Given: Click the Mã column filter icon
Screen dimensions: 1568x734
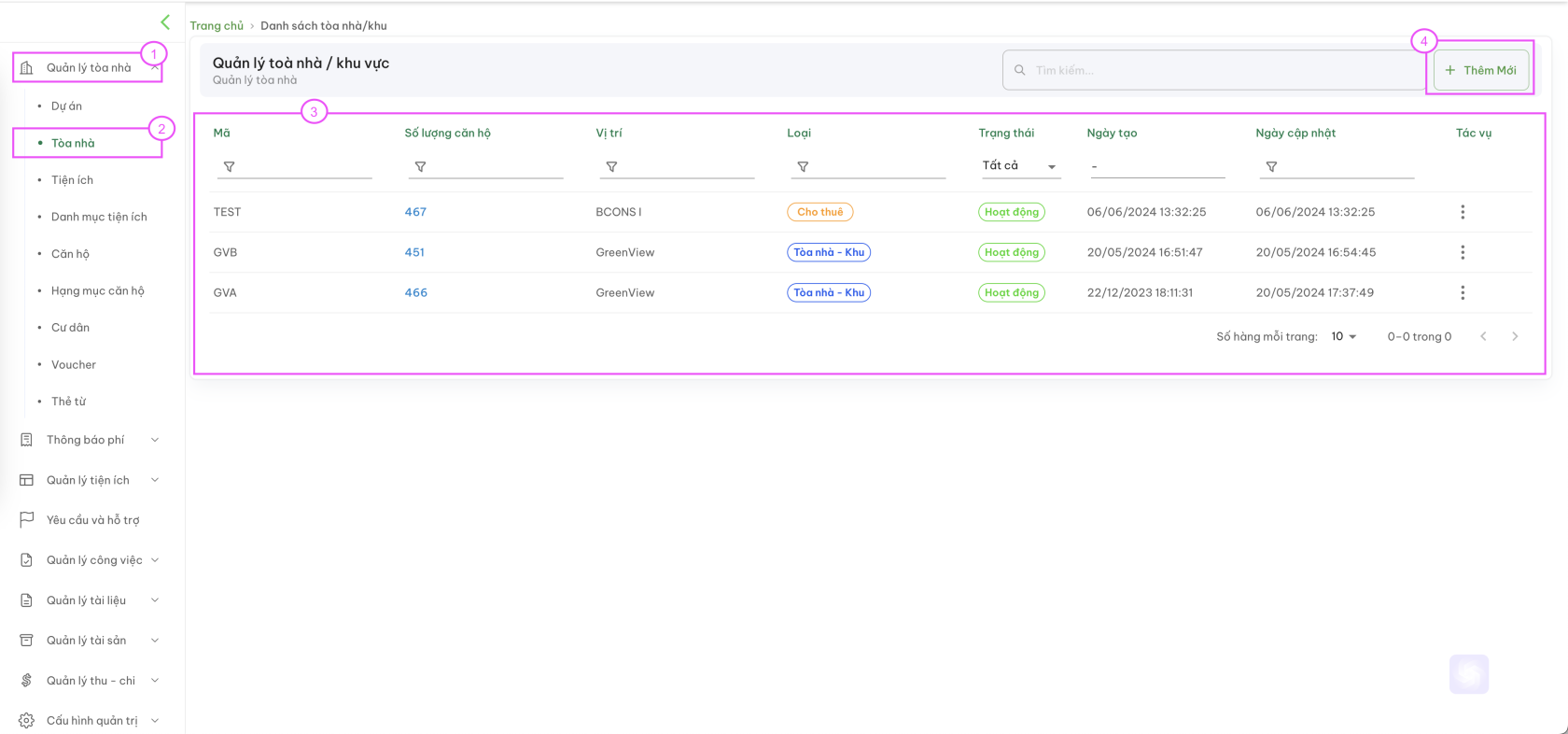Looking at the screenshot, I should (x=229, y=166).
